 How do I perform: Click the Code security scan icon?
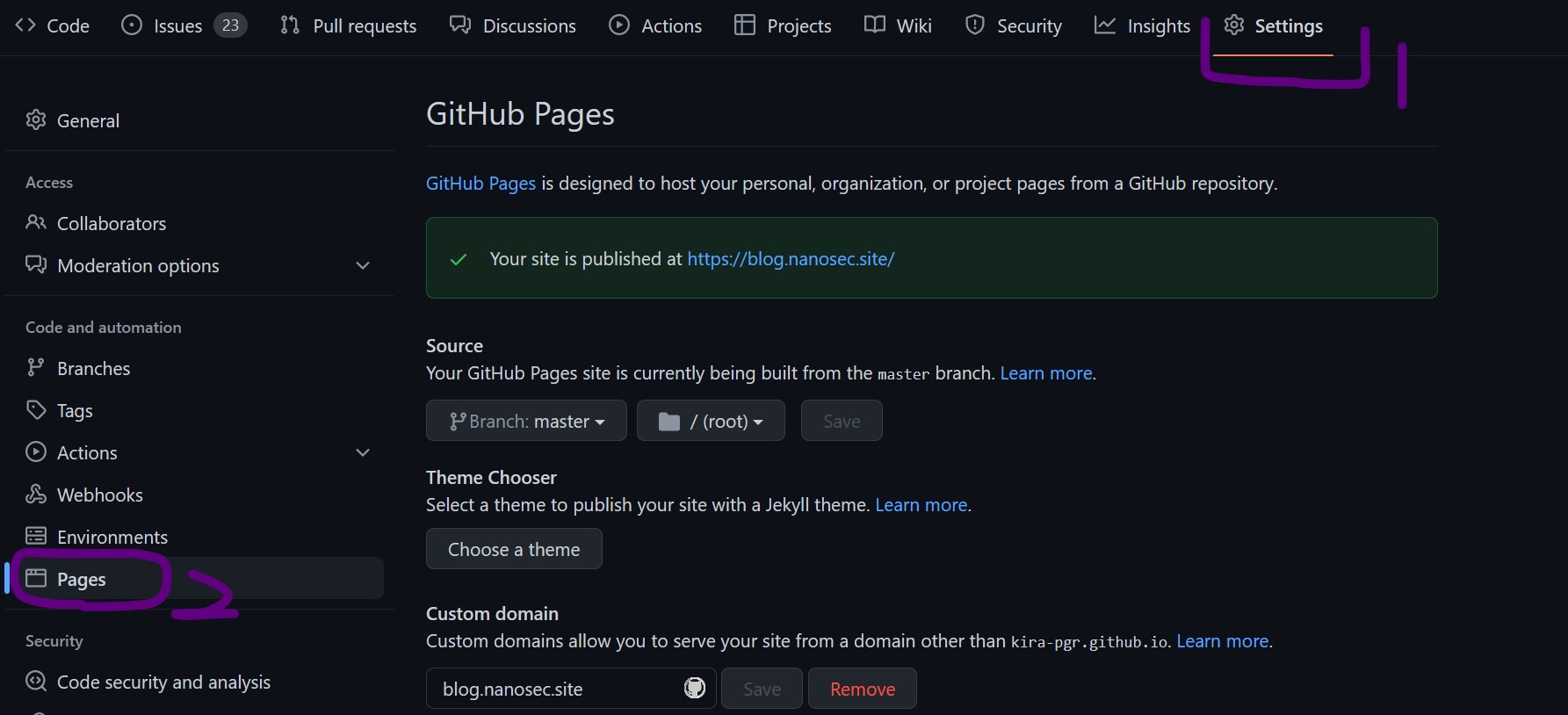coord(36,681)
